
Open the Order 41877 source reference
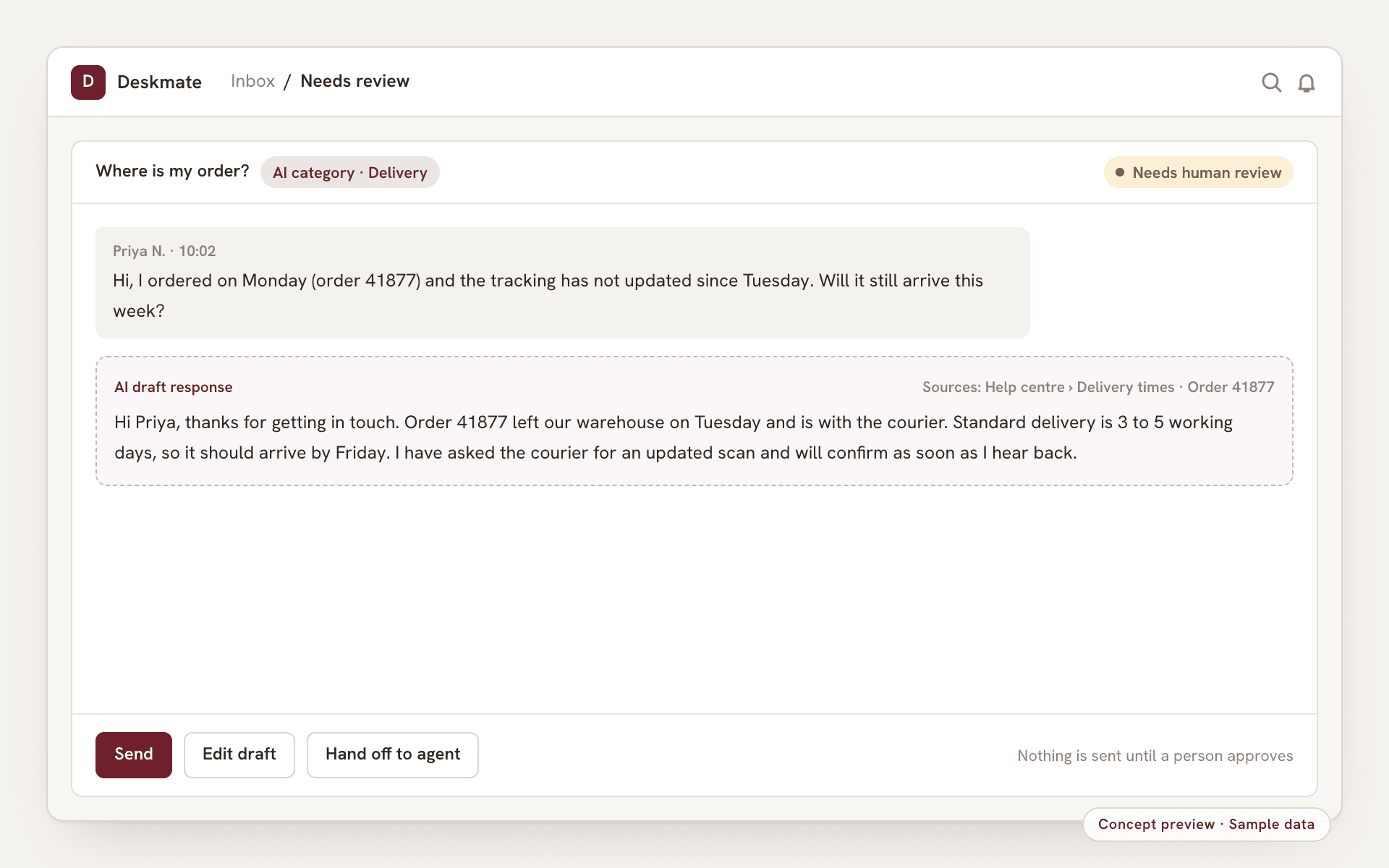pos(1231,387)
